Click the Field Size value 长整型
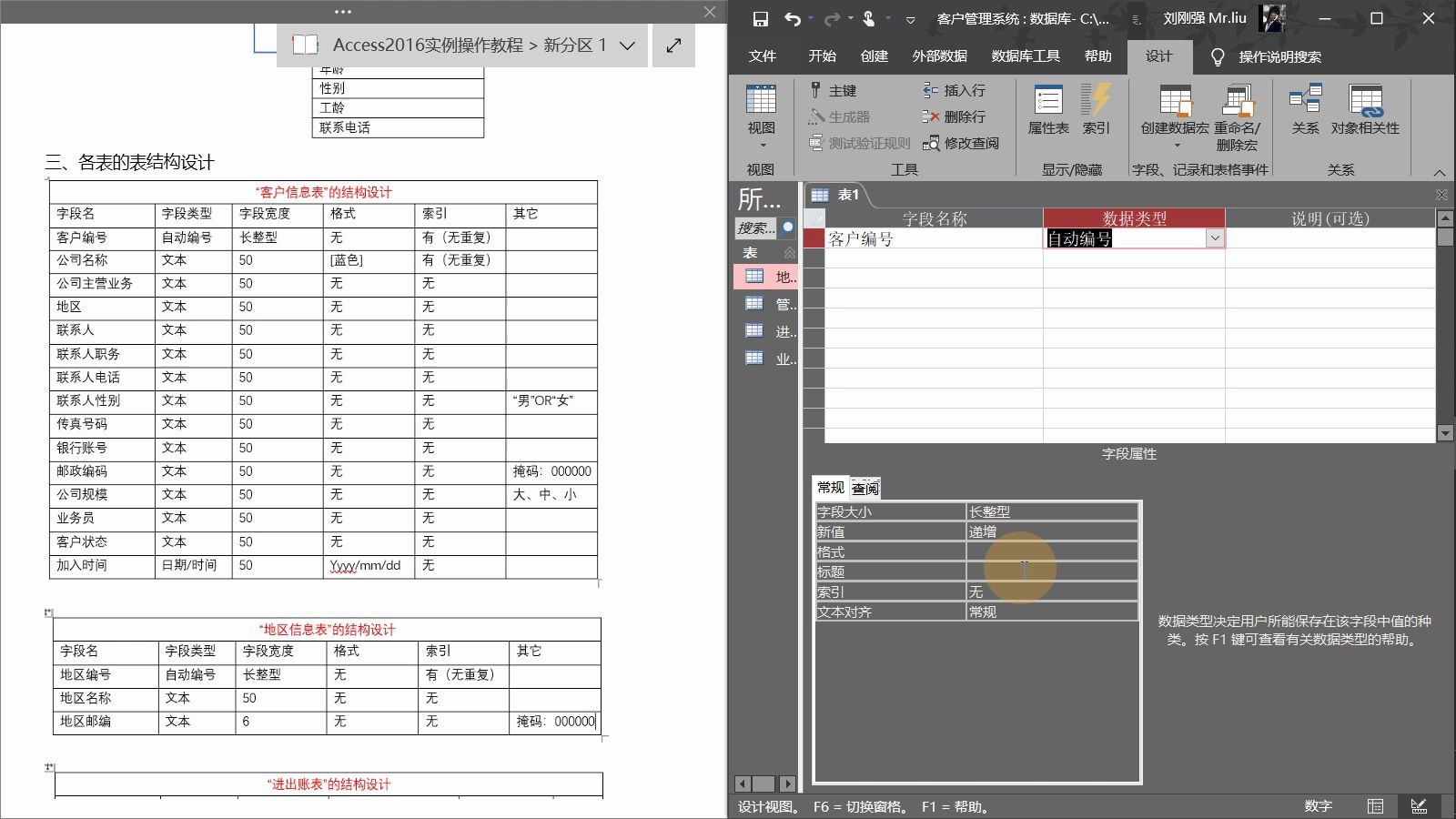1456x819 pixels. point(1052,511)
